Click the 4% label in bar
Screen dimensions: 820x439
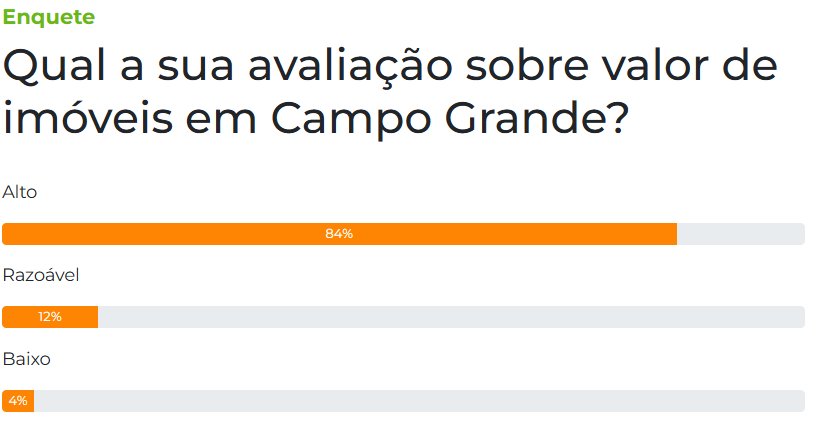[x=18, y=401]
